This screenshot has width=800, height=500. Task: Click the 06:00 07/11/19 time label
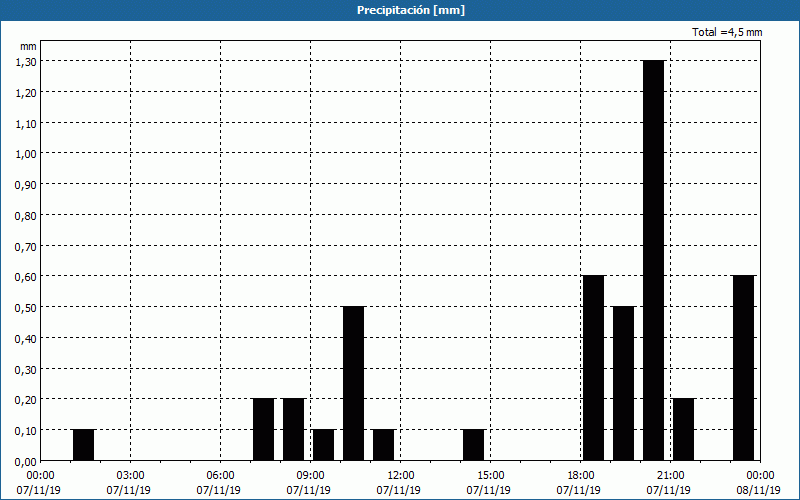(x=219, y=483)
